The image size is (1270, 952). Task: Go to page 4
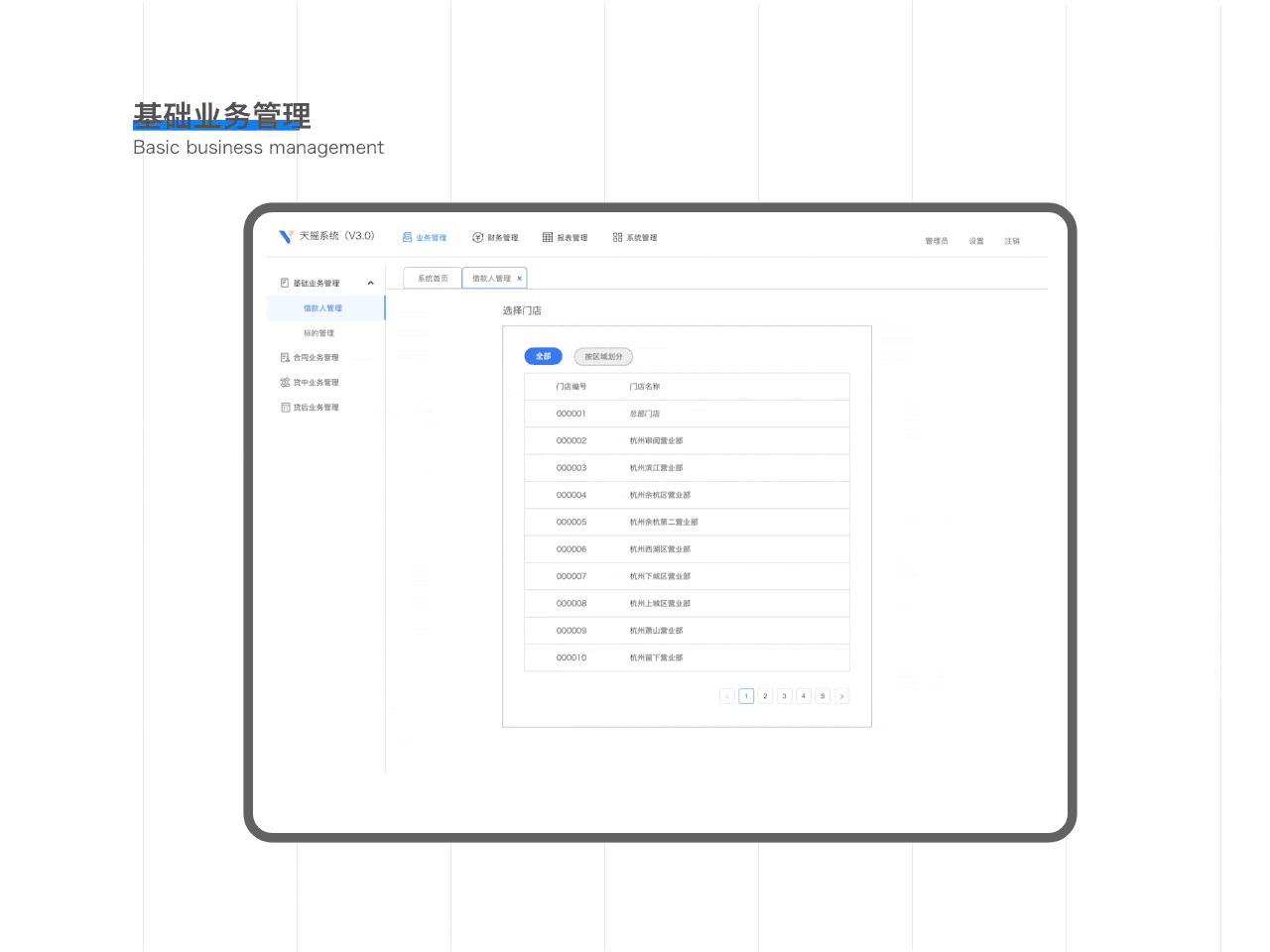[804, 696]
